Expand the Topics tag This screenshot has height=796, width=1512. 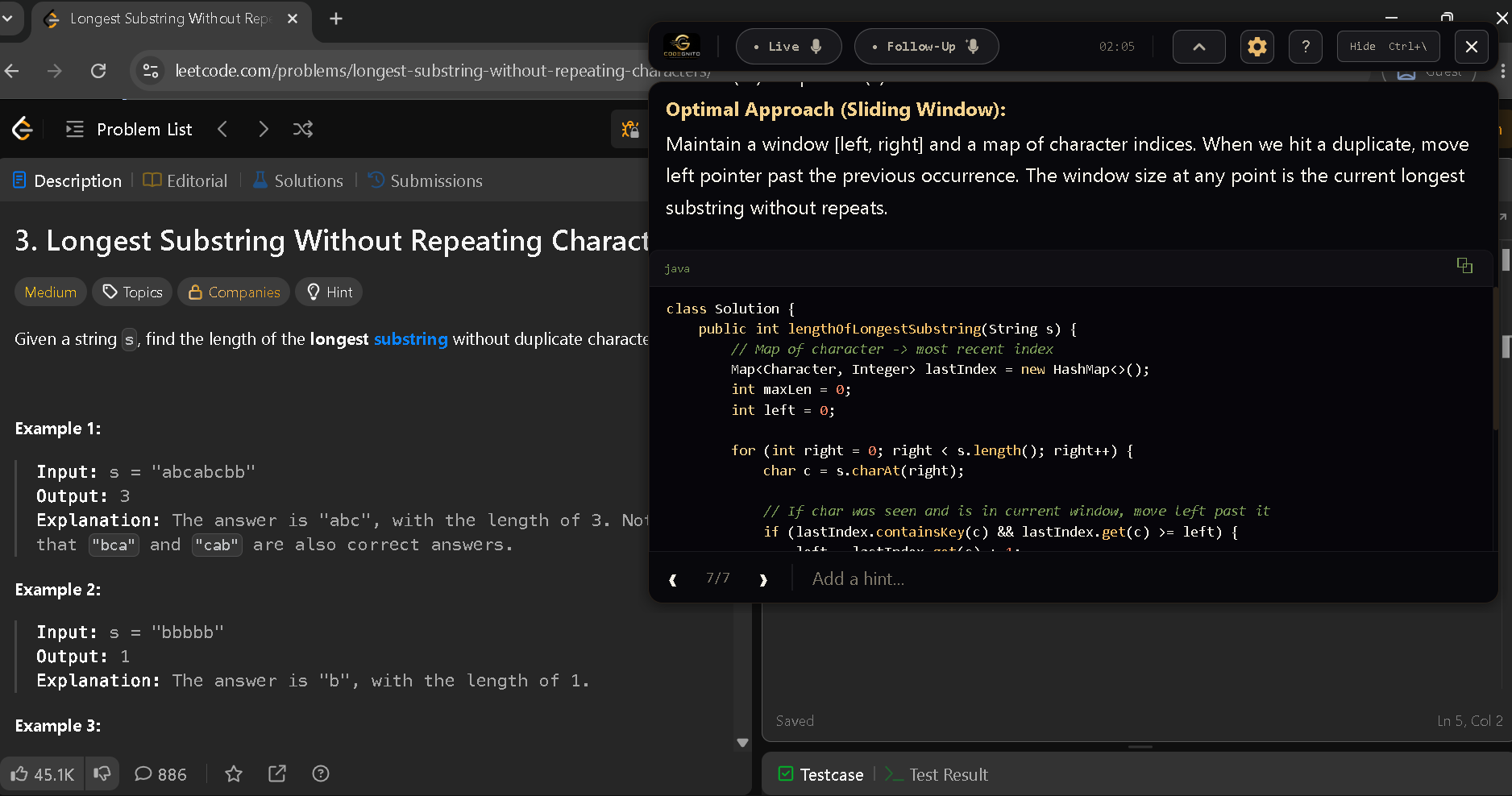[132, 292]
